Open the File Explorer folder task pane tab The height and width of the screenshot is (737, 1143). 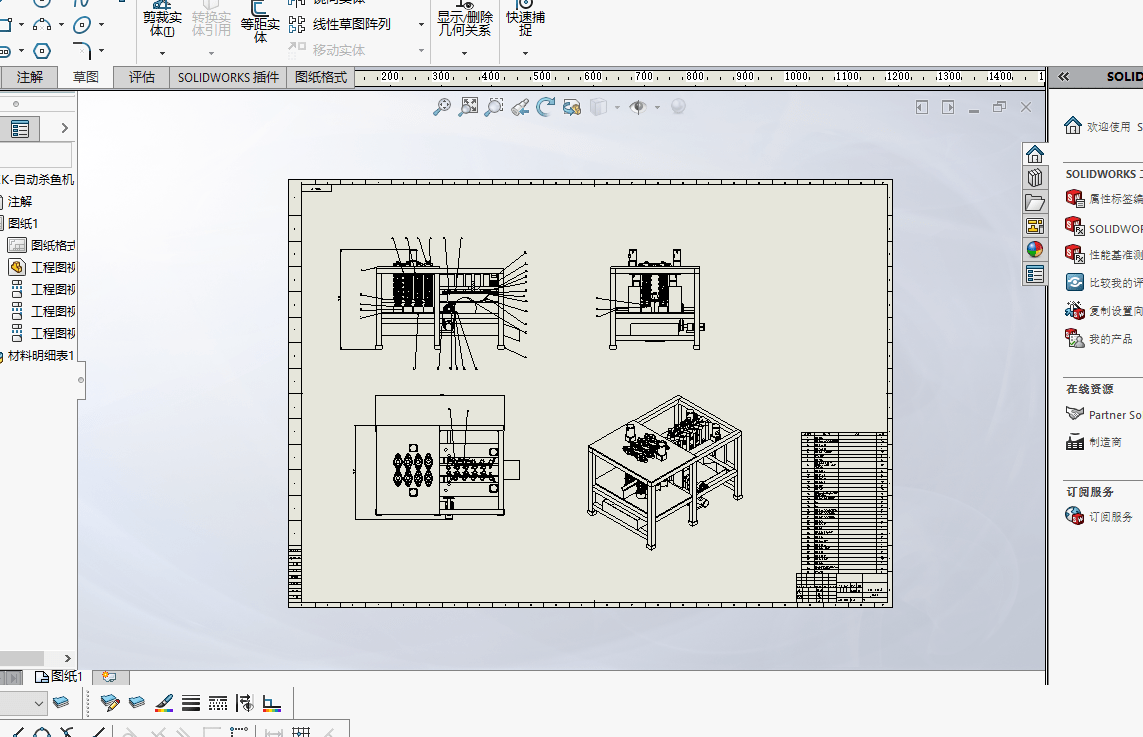click(1034, 202)
